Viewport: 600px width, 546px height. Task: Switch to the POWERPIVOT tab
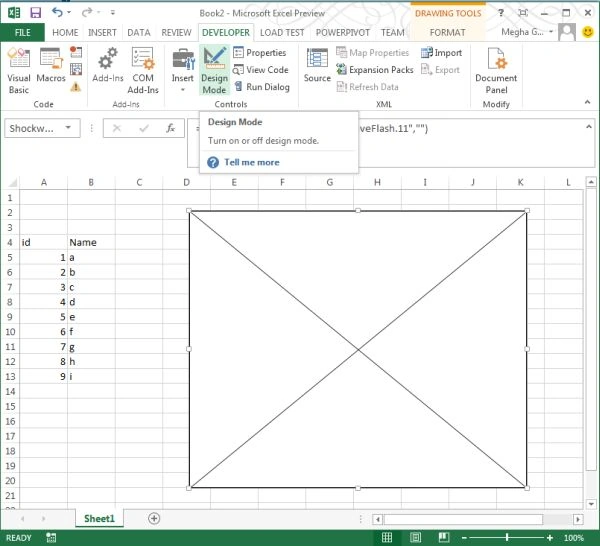click(342, 33)
